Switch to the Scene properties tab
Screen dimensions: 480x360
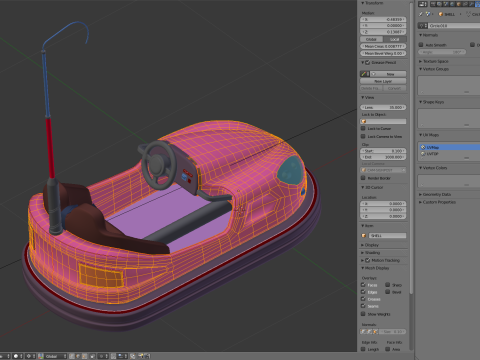pyautogui.click(x=446, y=4)
